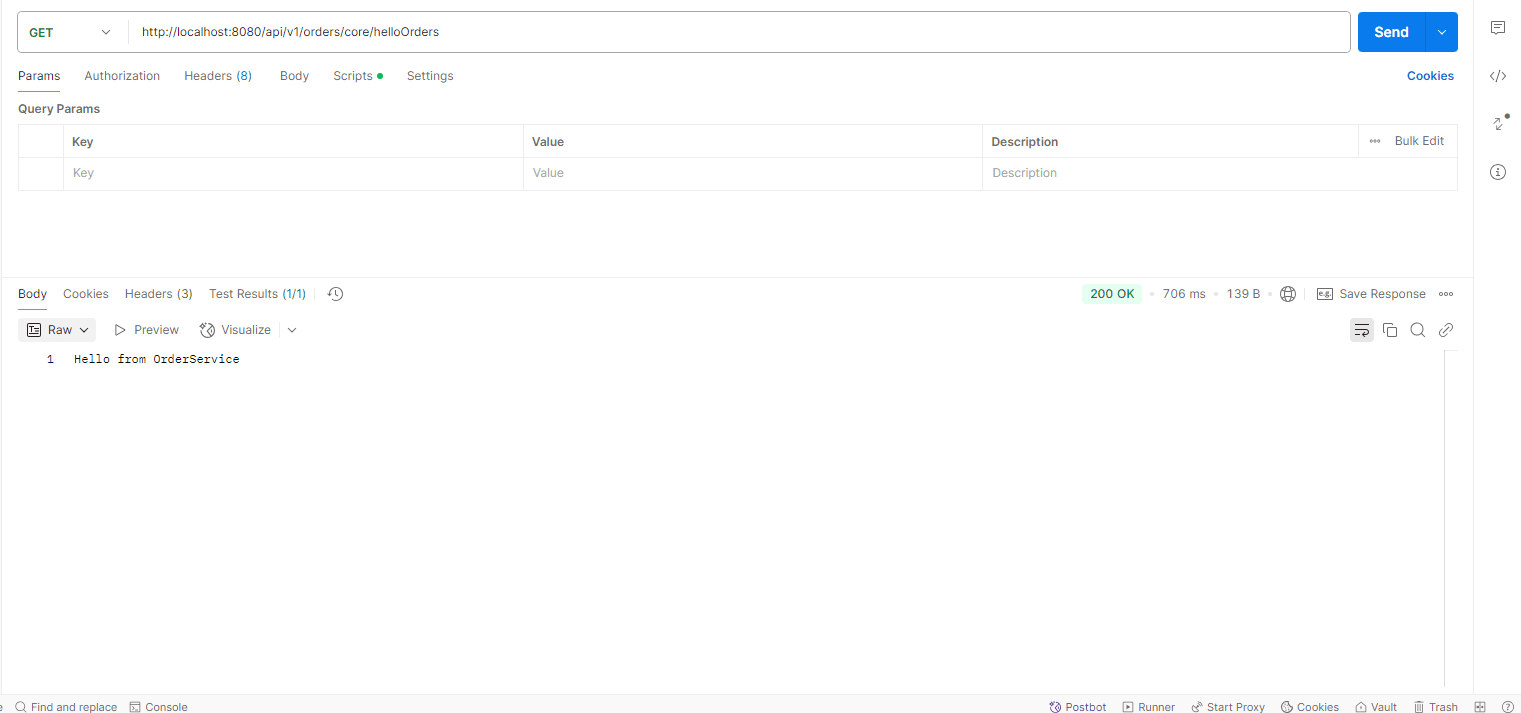Image resolution: width=1521 pixels, height=713 pixels.
Task: Click Bulk Edit for query params
Action: coord(1419,141)
